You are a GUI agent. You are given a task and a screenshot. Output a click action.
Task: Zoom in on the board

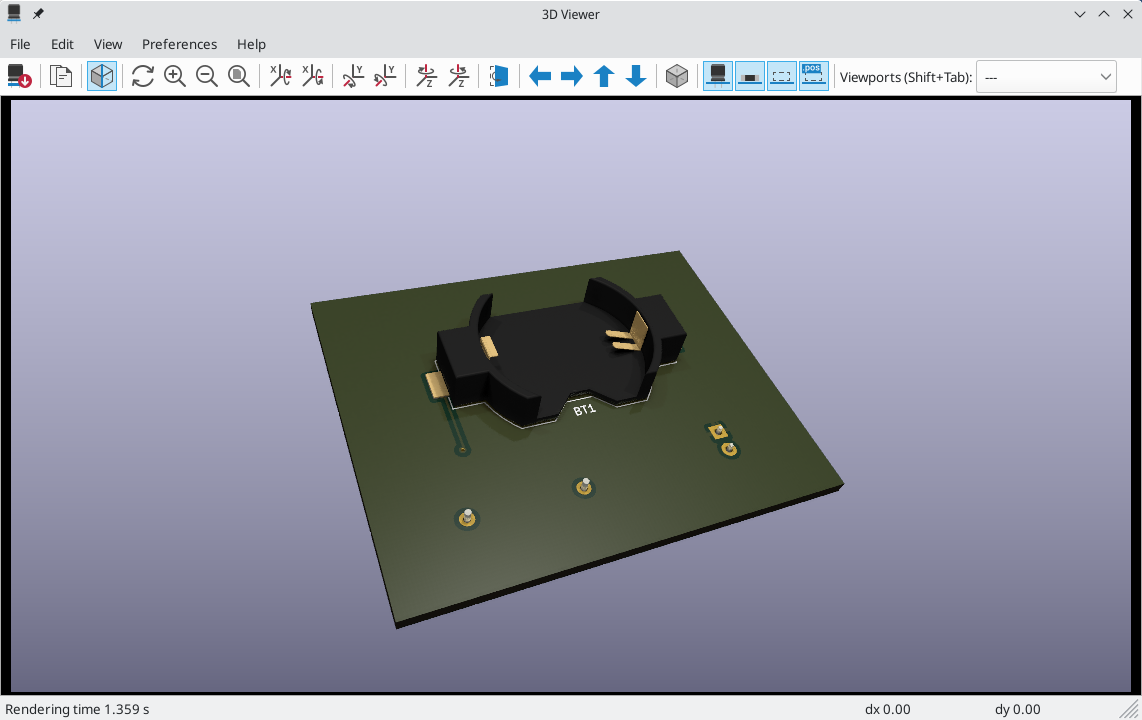tap(175, 76)
